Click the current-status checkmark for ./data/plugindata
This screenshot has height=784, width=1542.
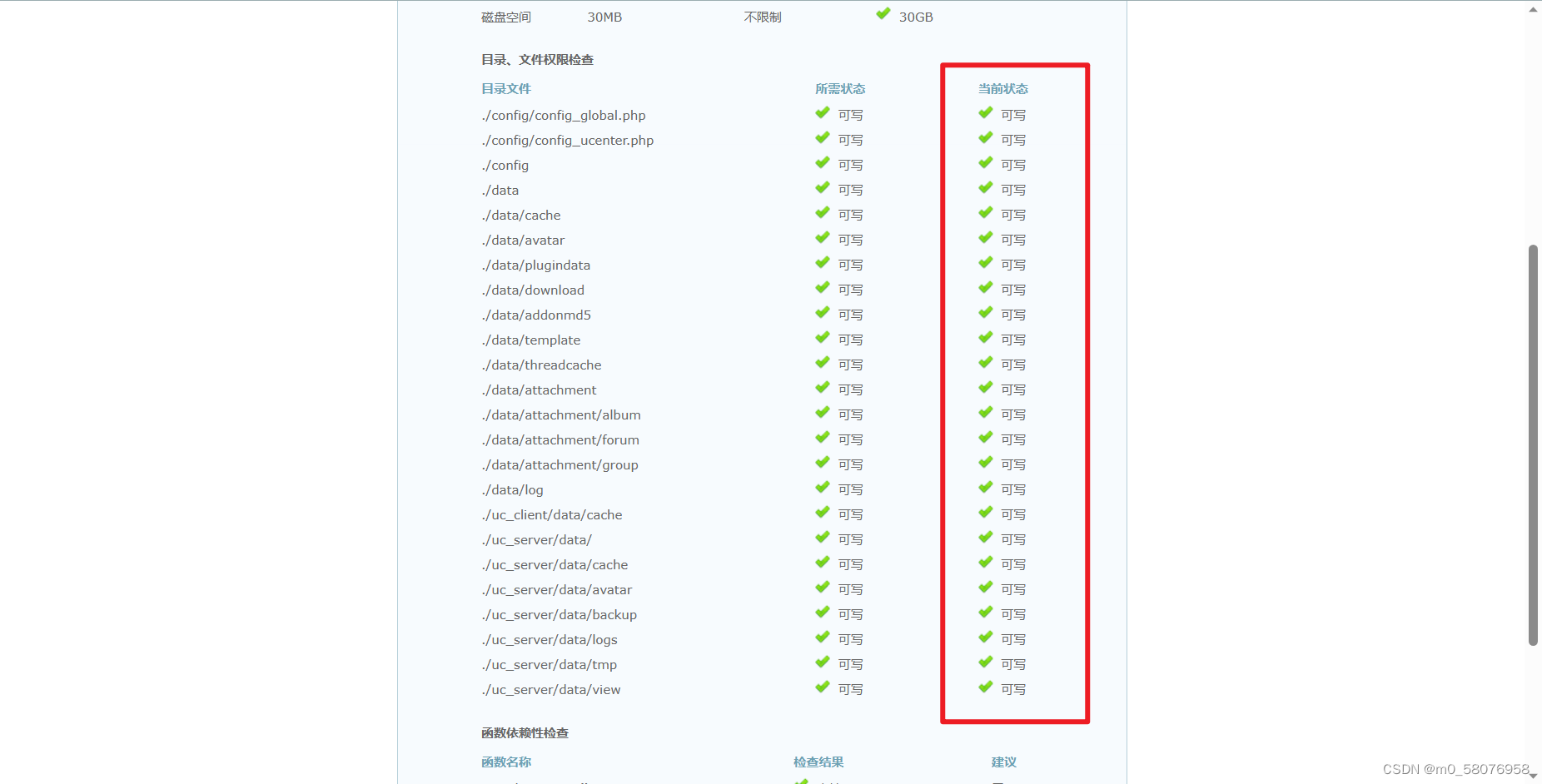tap(986, 262)
